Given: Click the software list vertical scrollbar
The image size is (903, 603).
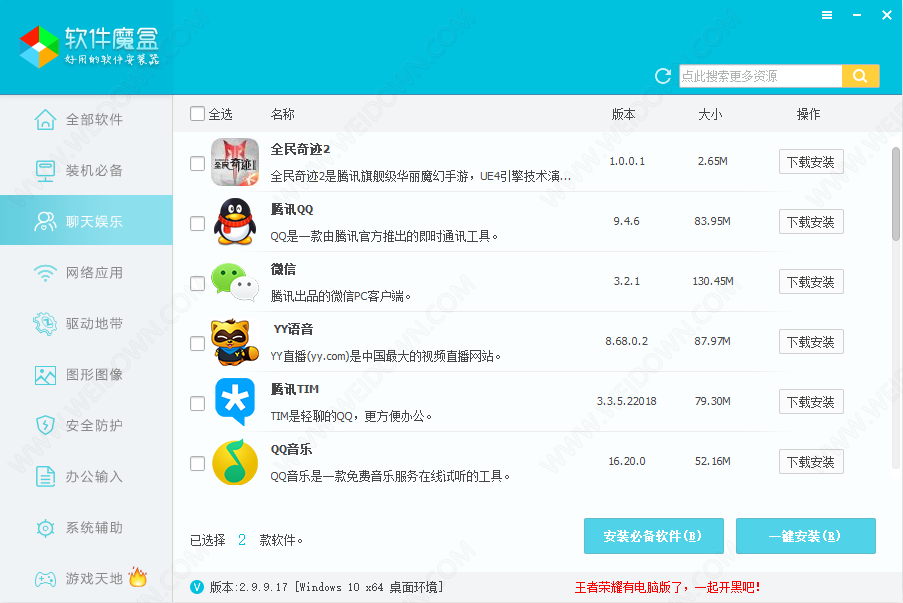Looking at the screenshot, I should click(x=895, y=195).
